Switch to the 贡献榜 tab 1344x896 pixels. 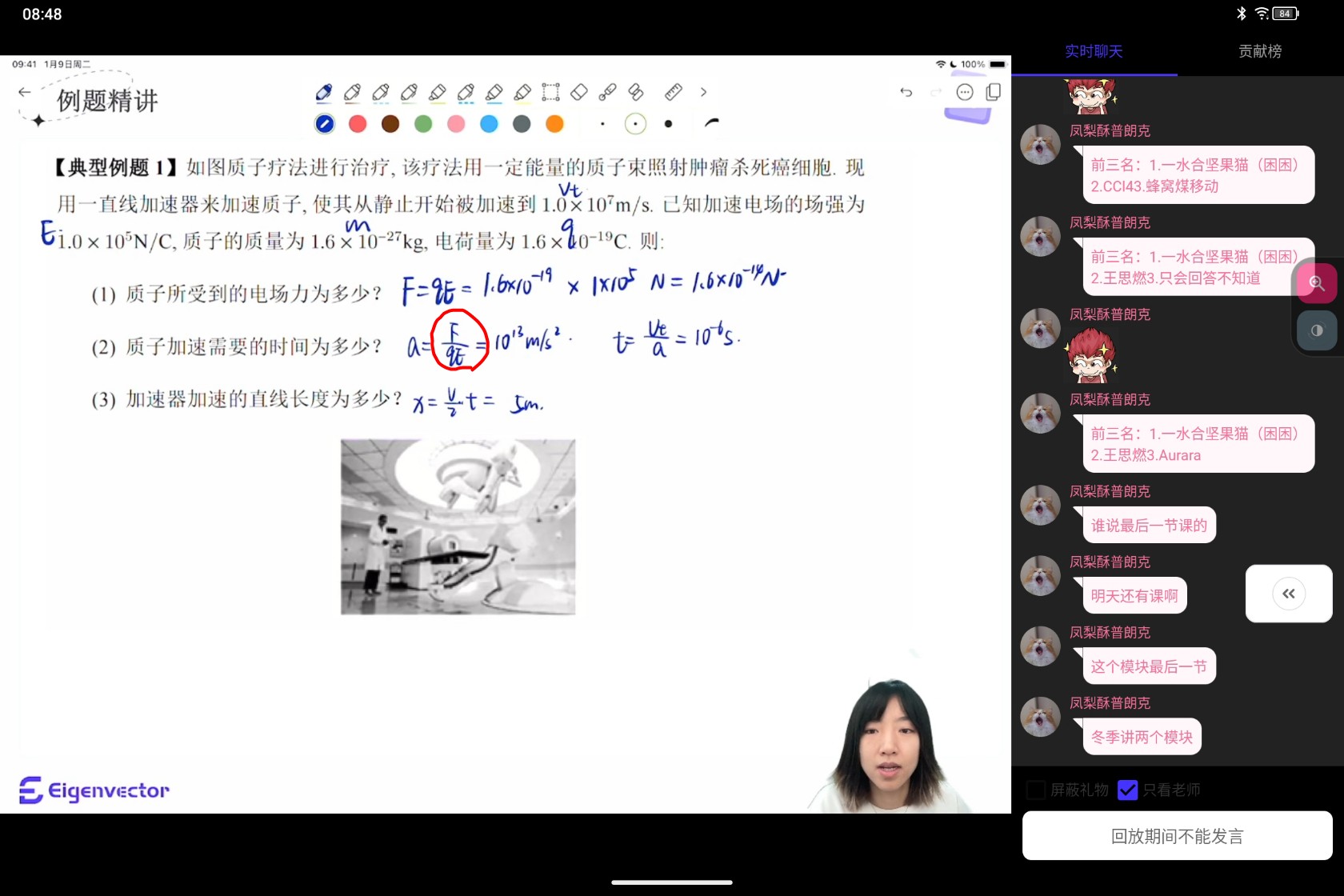[1259, 50]
